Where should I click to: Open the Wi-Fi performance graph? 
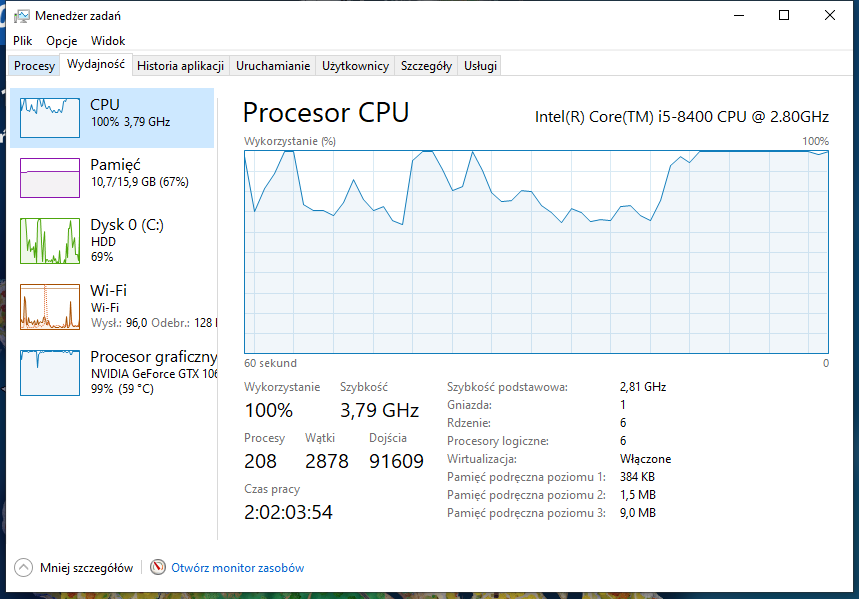click(50, 306)
